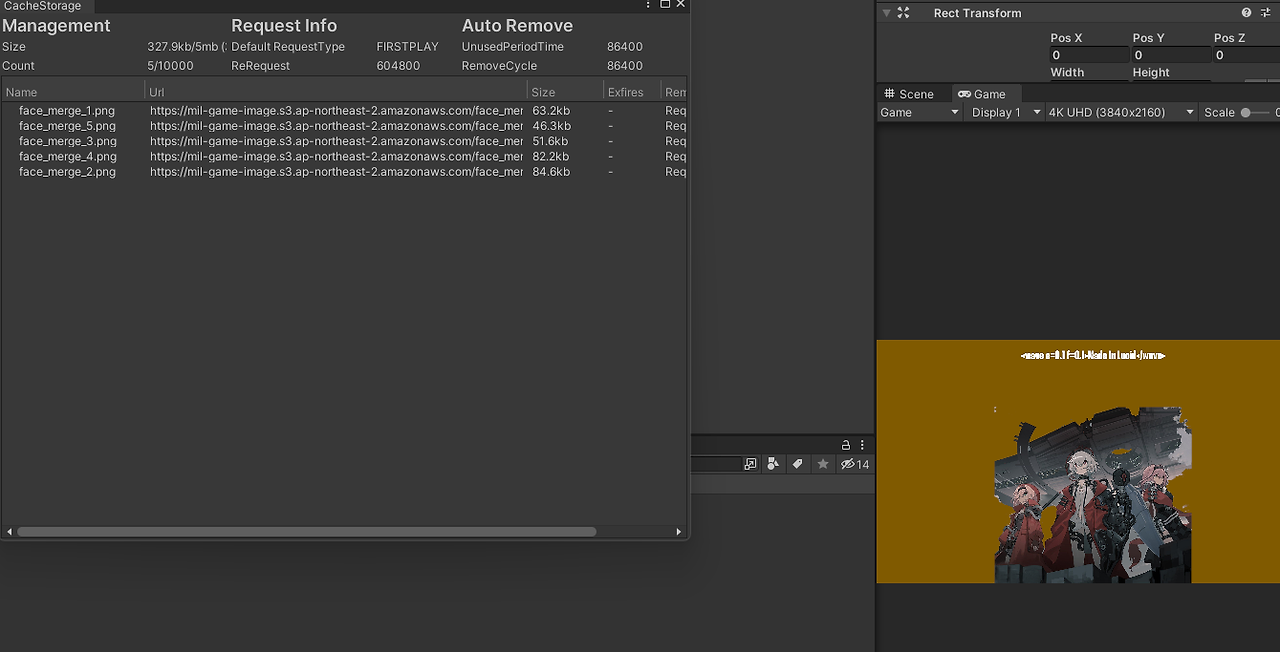Open the Display 1 dropdown
The height and width of the screenshot is (652, 1280).
click(1005, 112)
